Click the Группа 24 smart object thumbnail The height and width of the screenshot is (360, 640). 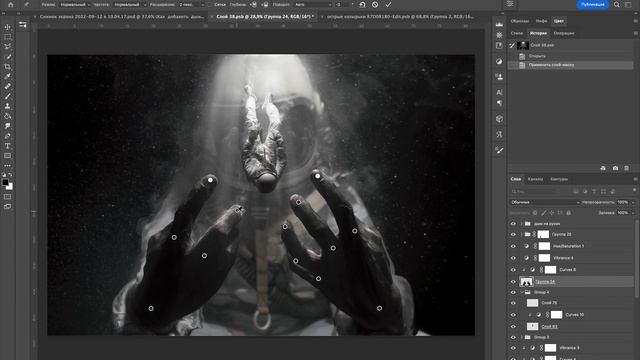pos(526,282)
